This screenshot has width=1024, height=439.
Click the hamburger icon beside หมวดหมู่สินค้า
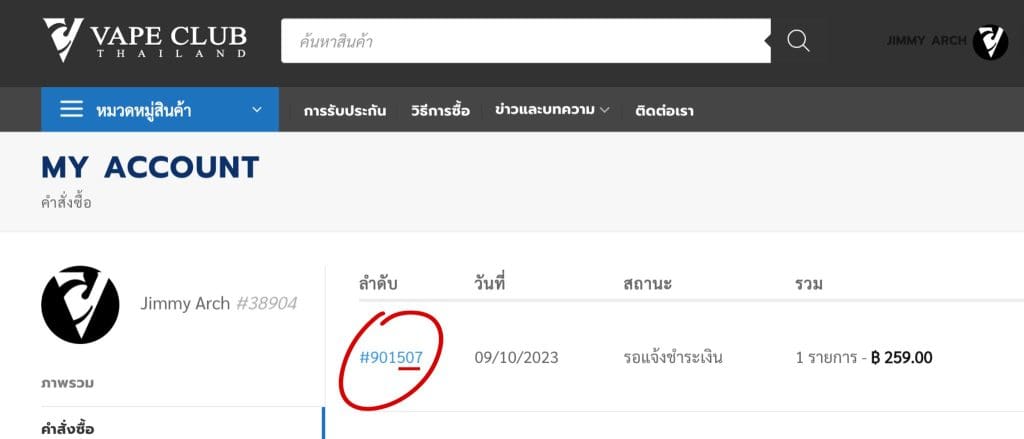[x=71, y=110]
